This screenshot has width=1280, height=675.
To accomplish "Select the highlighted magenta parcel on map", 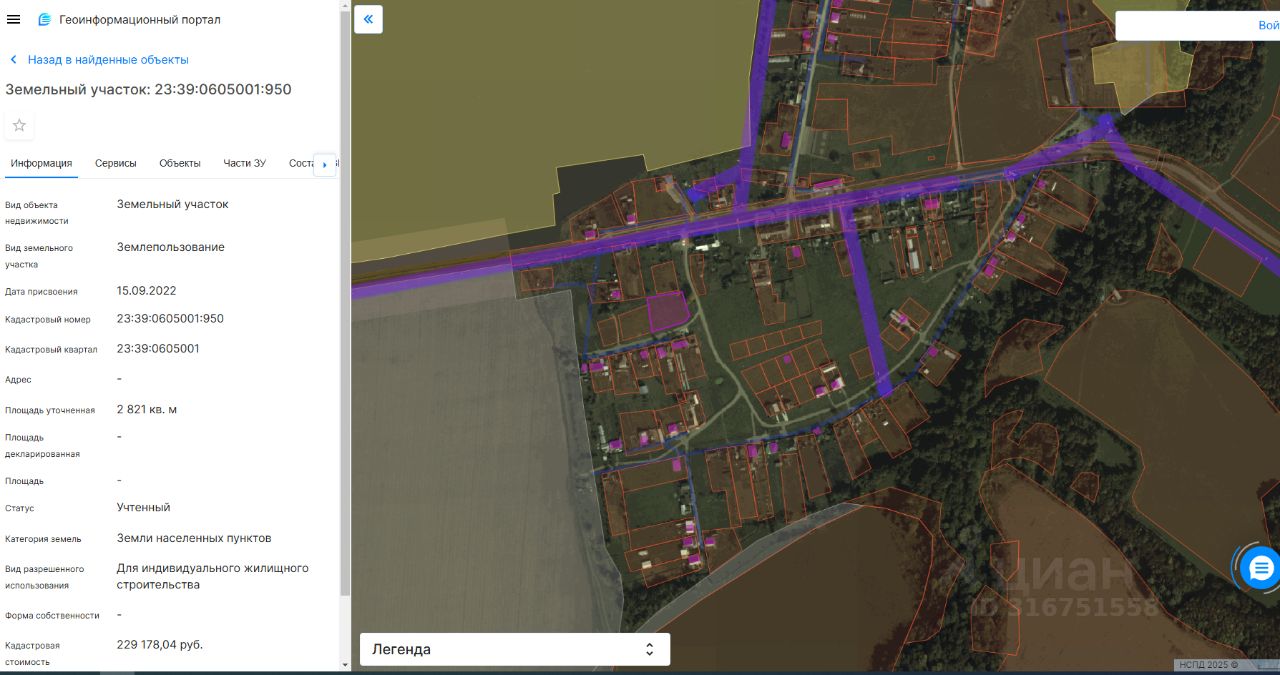I will tap(668, 313).
